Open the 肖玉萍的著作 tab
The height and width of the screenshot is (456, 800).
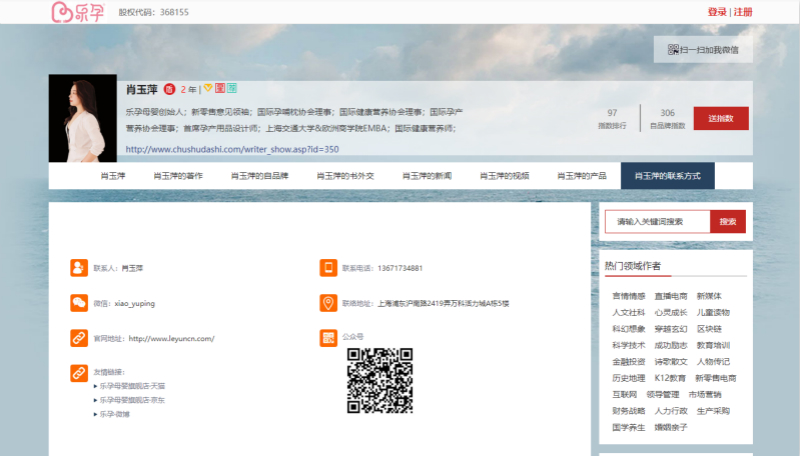point(178,176)
